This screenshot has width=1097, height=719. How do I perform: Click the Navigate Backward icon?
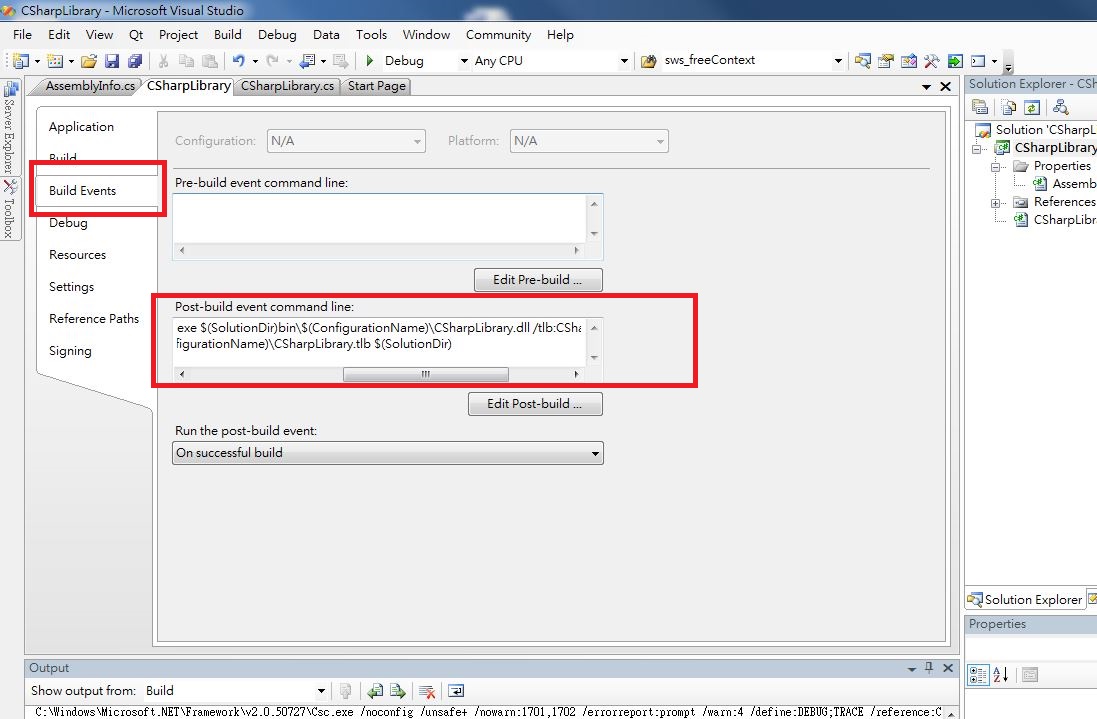tap(307, 61)
